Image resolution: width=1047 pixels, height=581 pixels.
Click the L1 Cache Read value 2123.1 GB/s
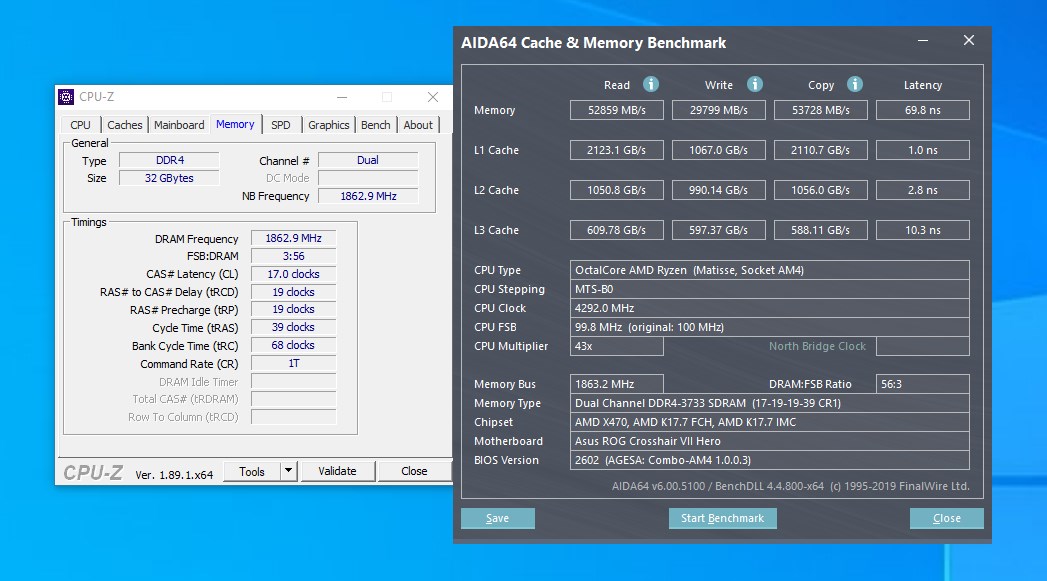(x=617, y=150)
